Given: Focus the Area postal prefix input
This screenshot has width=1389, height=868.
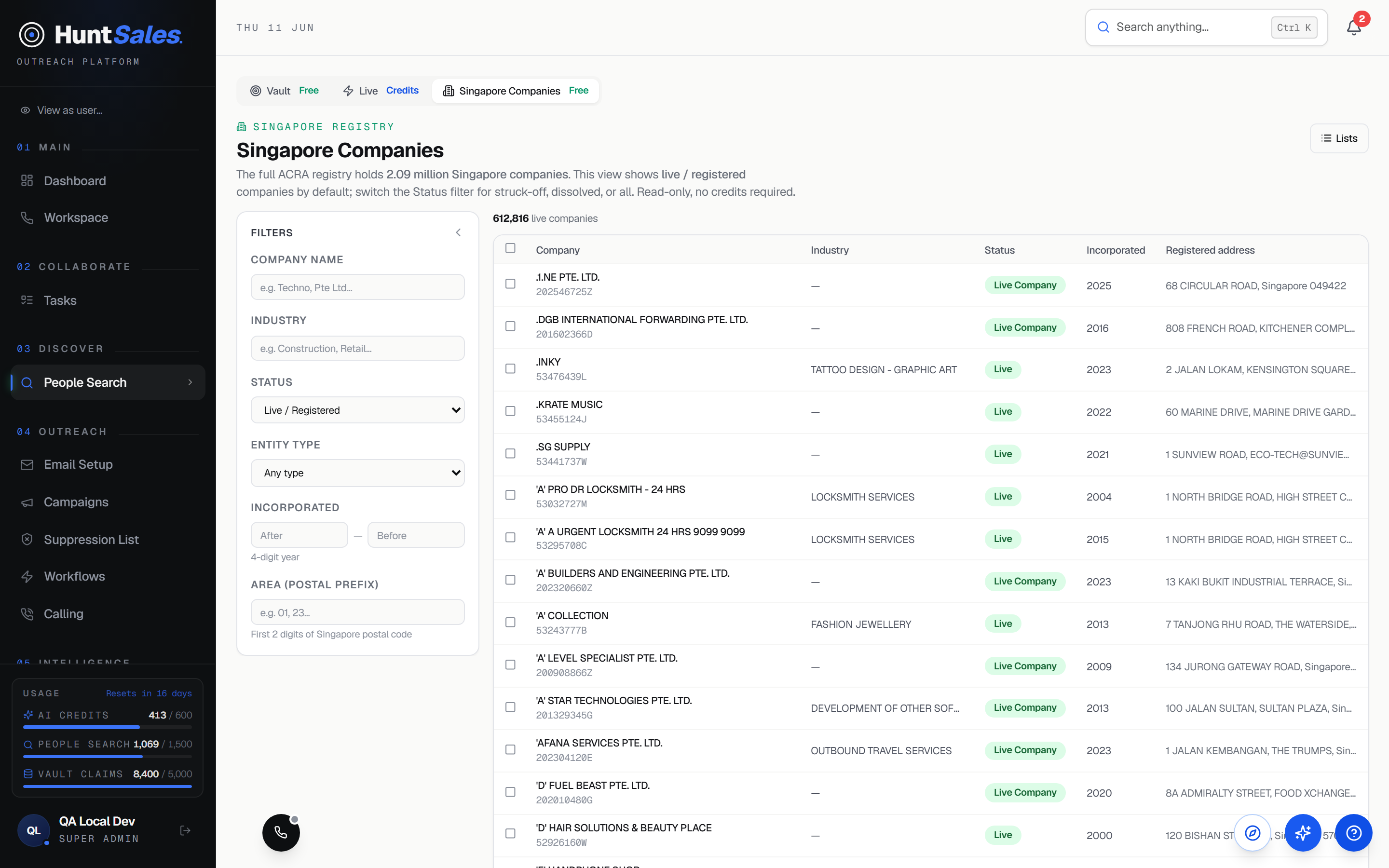Looking at the screenshot, I should click(357, 612).
